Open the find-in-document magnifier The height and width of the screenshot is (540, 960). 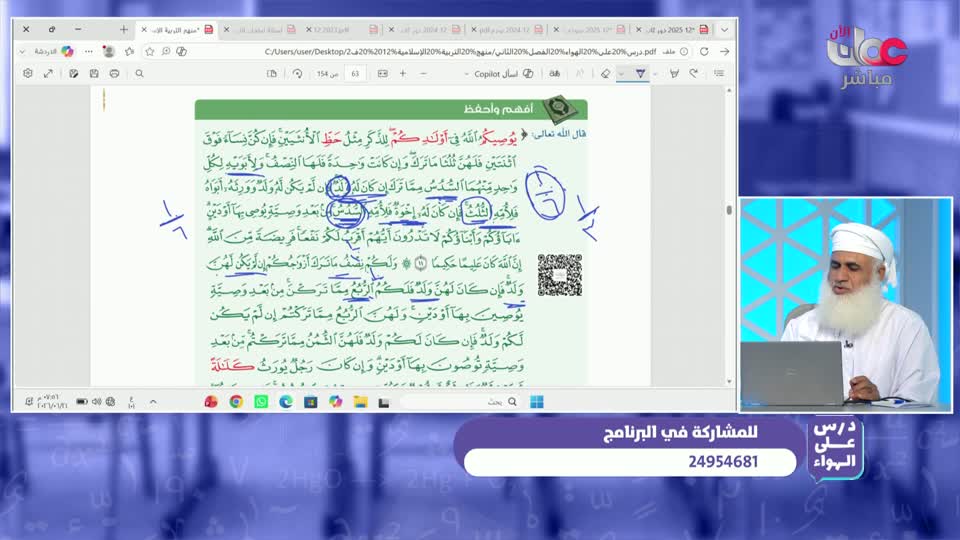pyautogui.click(x=140, y=73)
